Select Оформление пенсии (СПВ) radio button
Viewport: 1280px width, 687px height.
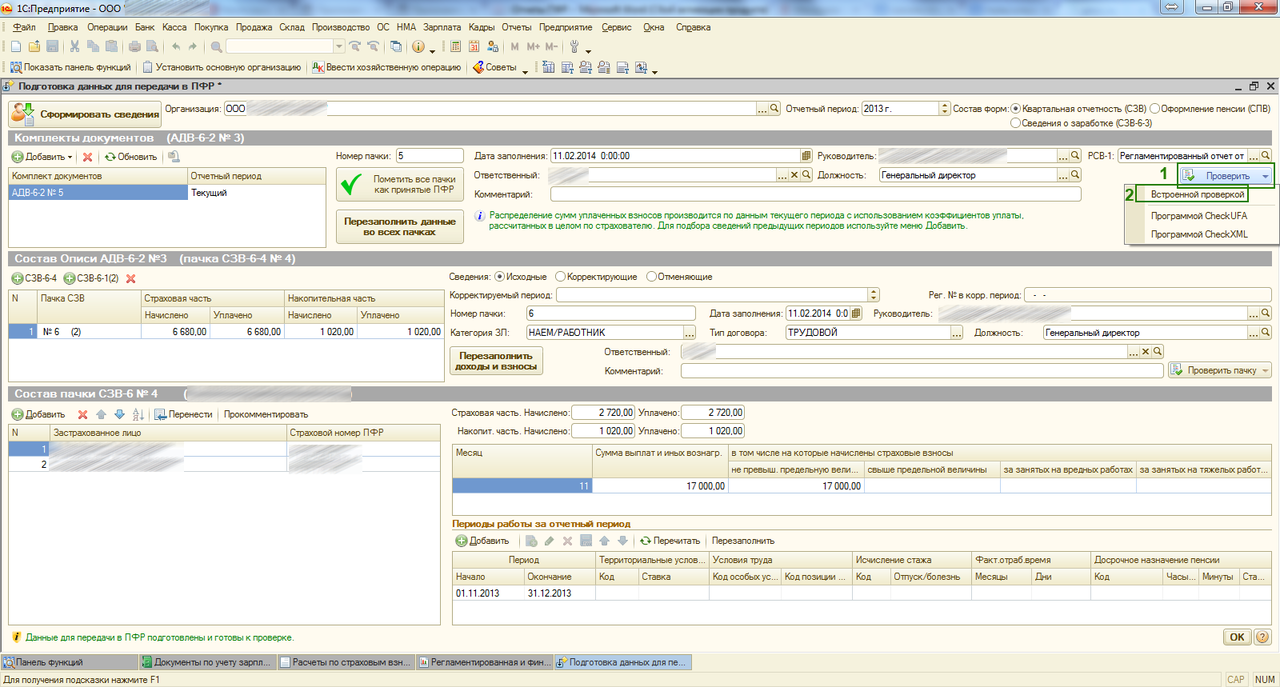(x=1156, y=108)
